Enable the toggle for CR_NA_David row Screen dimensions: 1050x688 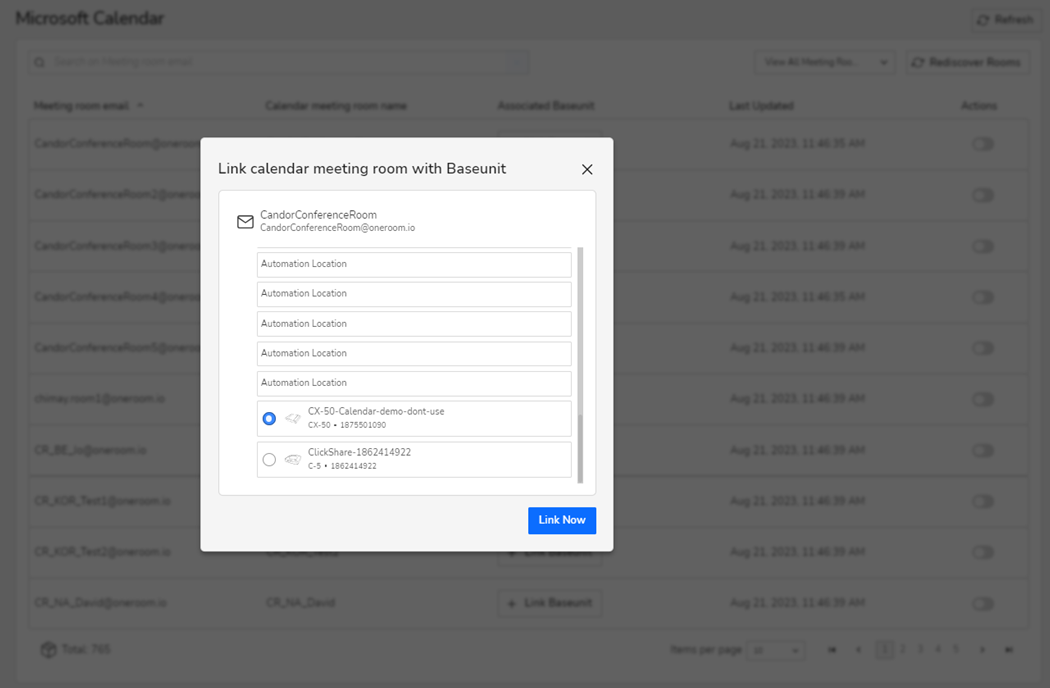(983, 603)
